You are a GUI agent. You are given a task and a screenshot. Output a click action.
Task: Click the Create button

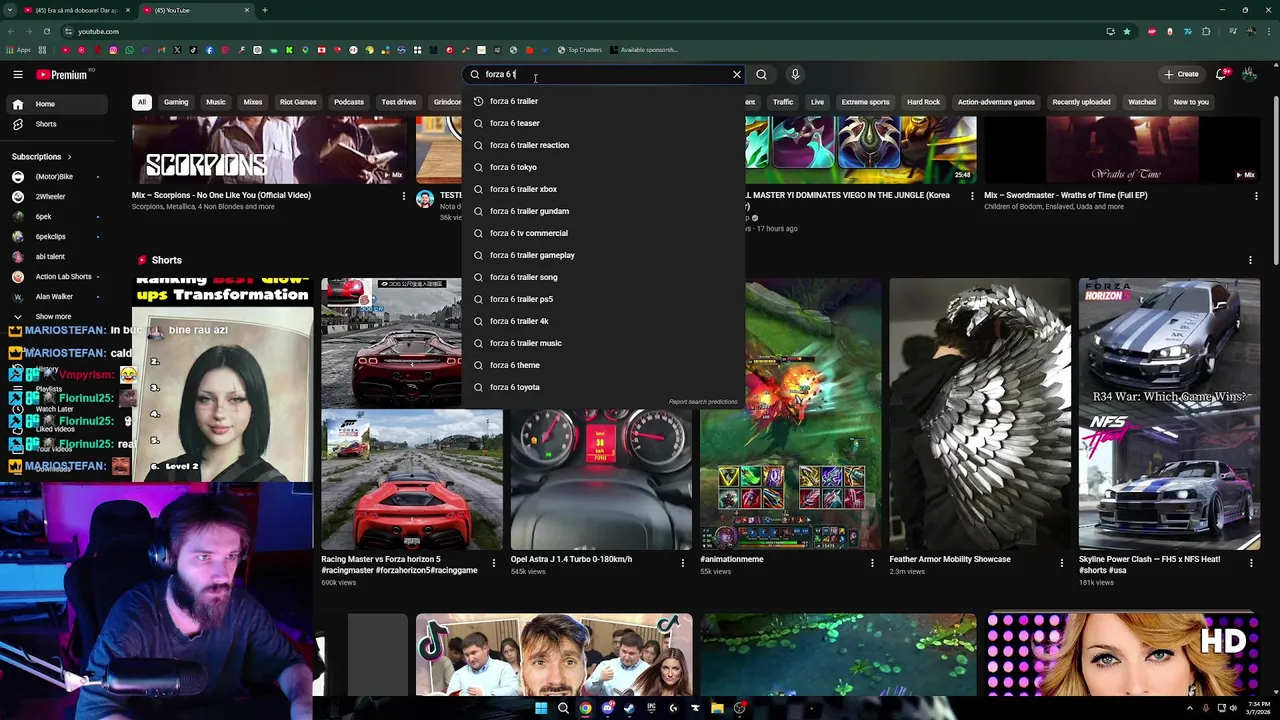(1181, 74)
